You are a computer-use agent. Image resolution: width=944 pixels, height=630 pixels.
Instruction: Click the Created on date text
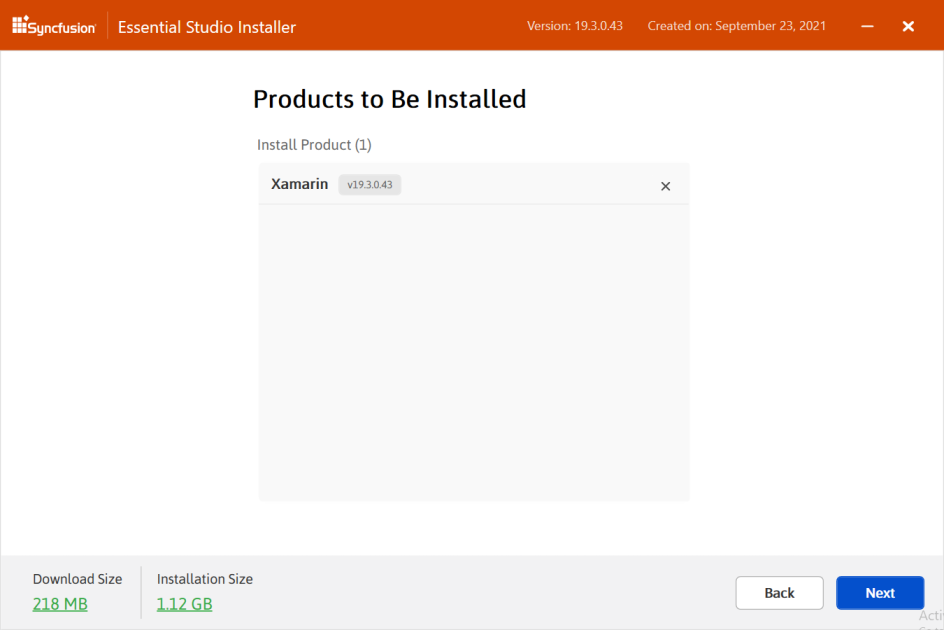[x=736, y=26]
